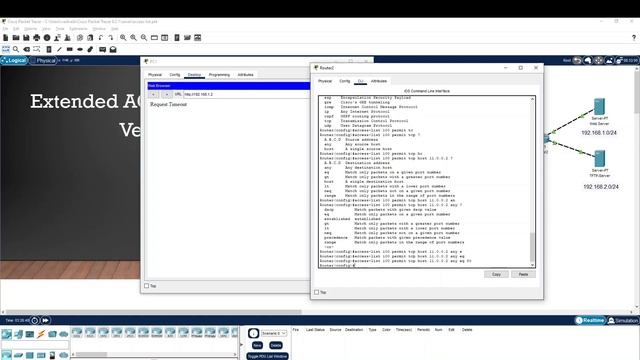This screenshot has width=640, height=360.
Task: Open the Extensions menu
Action: point(78,29)
